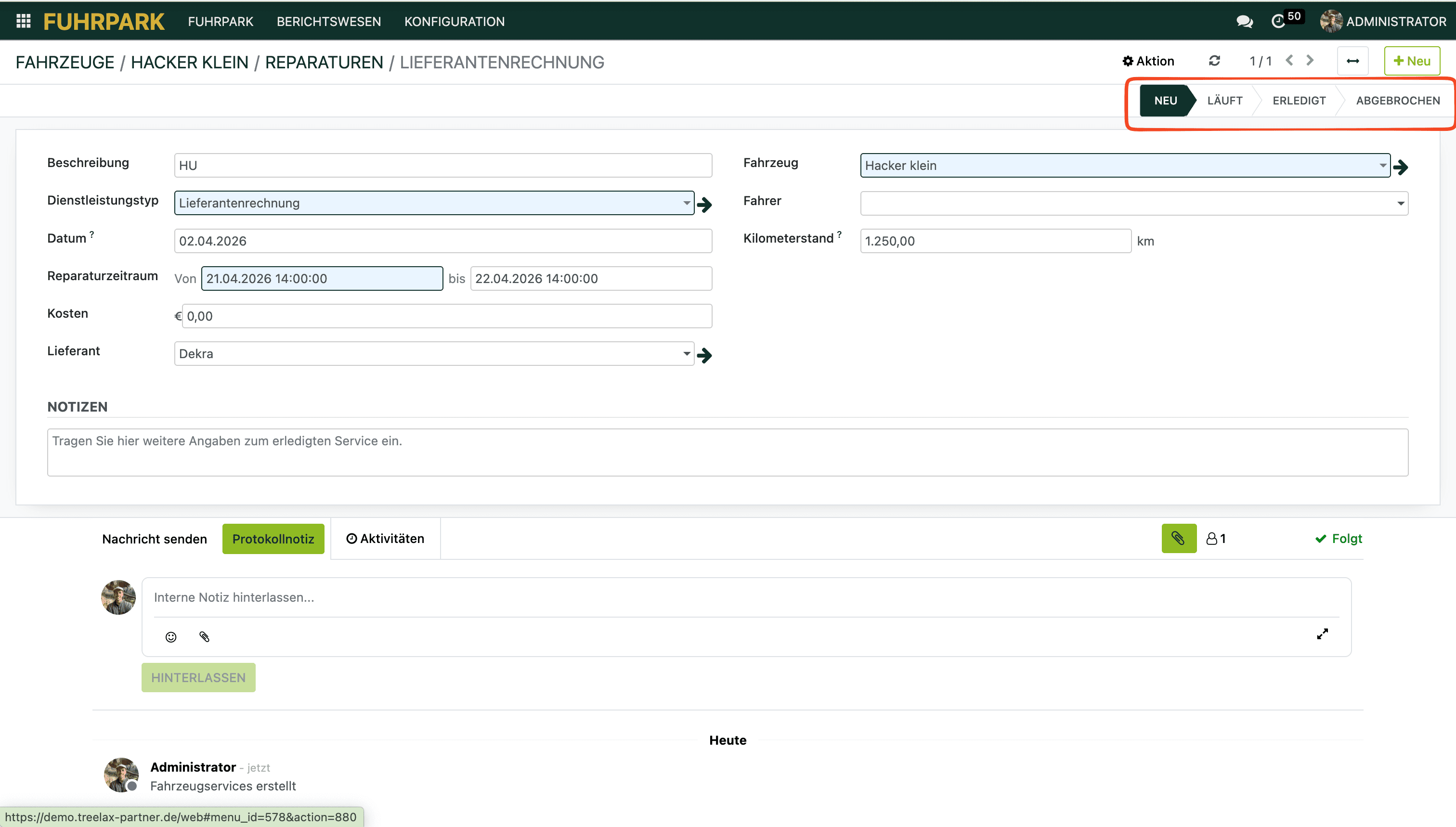Toggle the form width arrows button

point(1352,61)
